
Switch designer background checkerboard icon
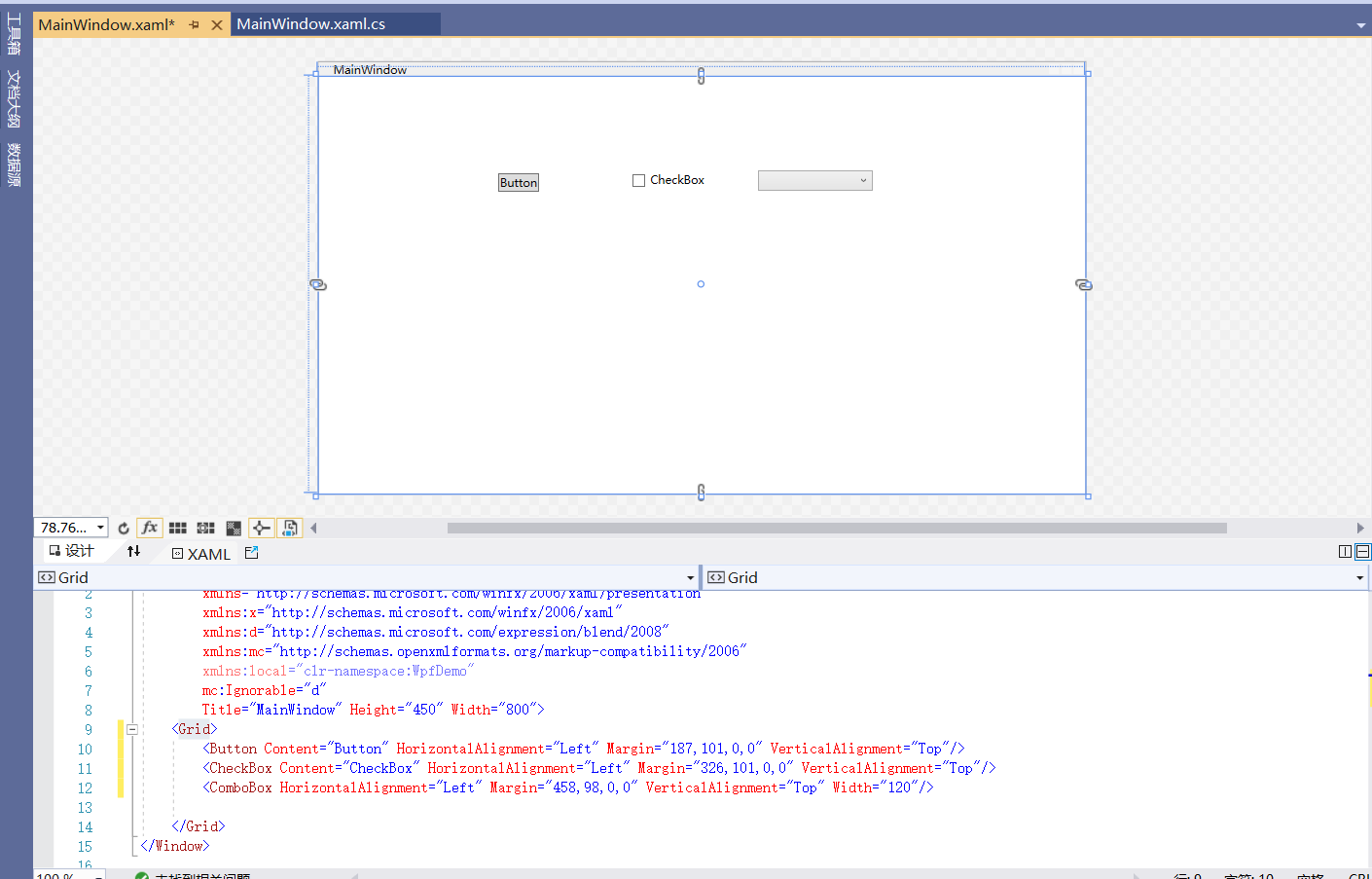coord(234,528)
